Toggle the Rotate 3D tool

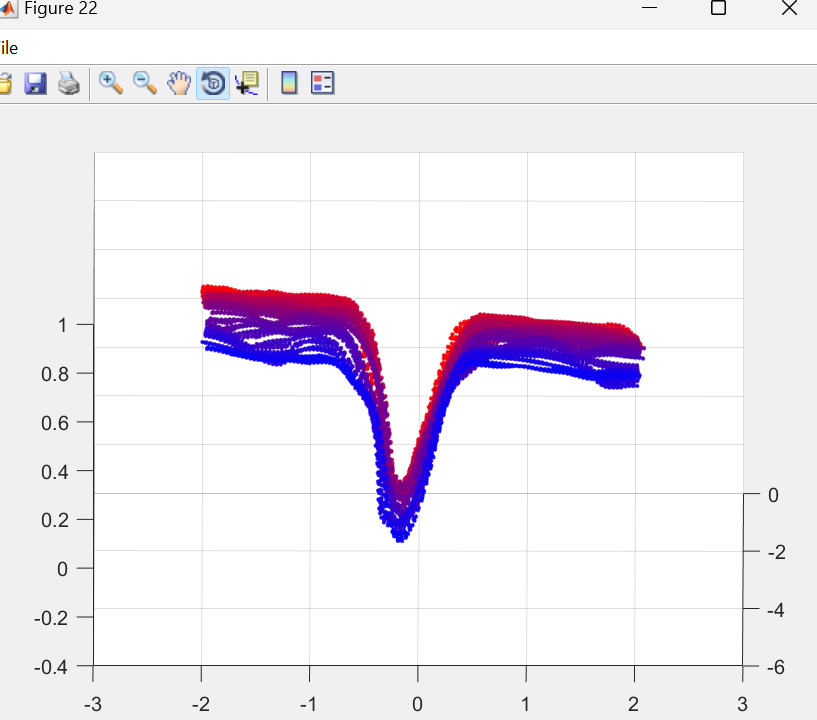coord(213,84)
